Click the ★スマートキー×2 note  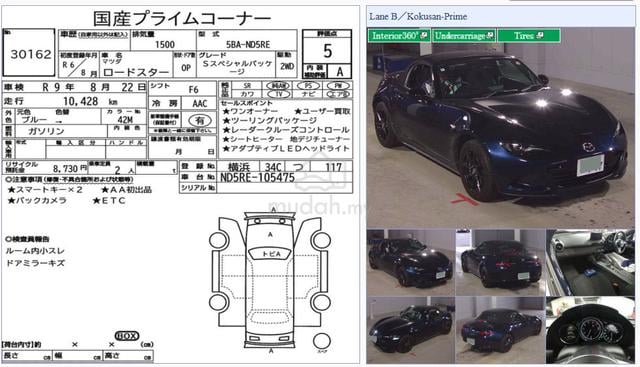[45, 190]
